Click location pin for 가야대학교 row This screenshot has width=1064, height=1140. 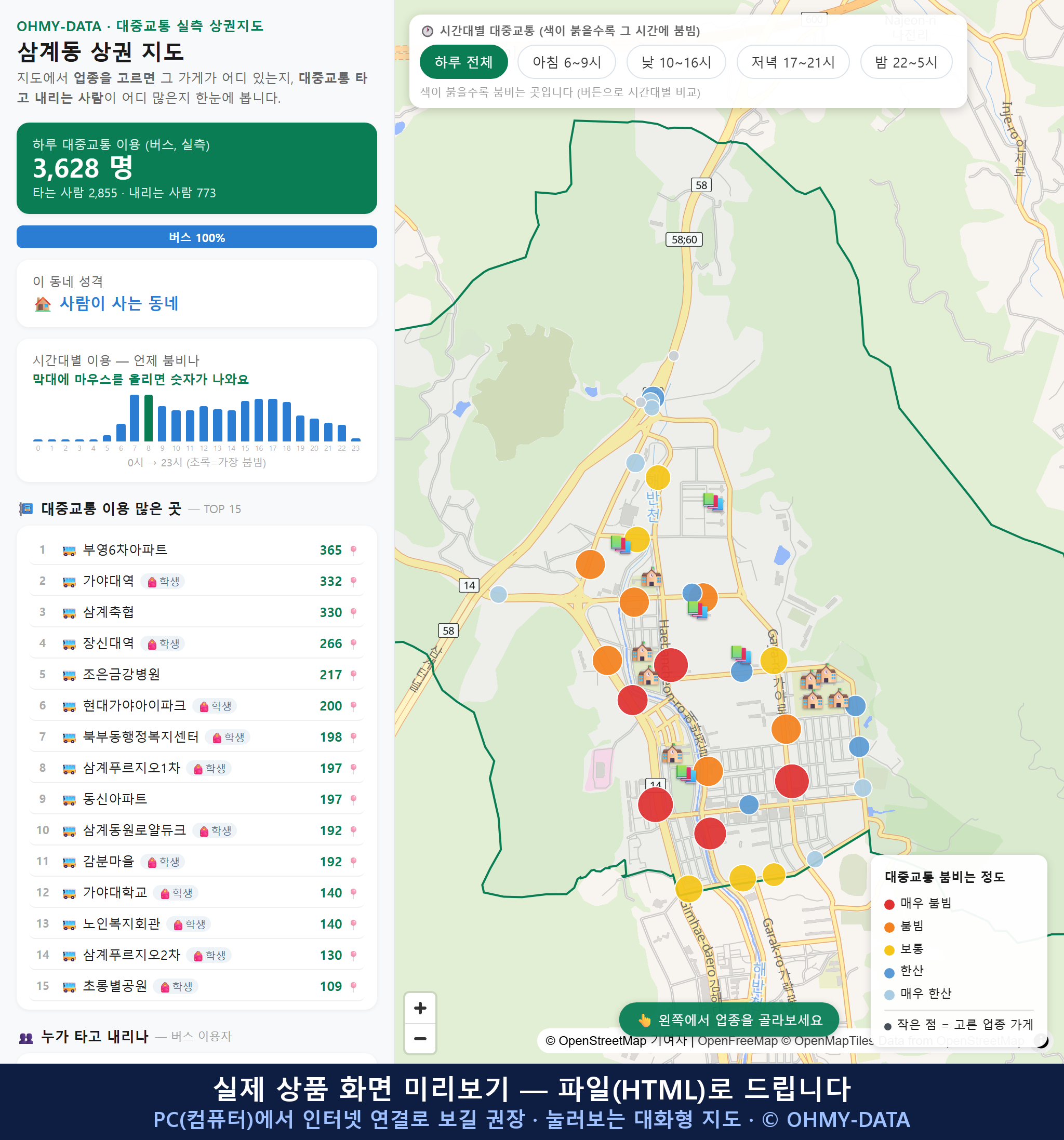coord(353,893)
